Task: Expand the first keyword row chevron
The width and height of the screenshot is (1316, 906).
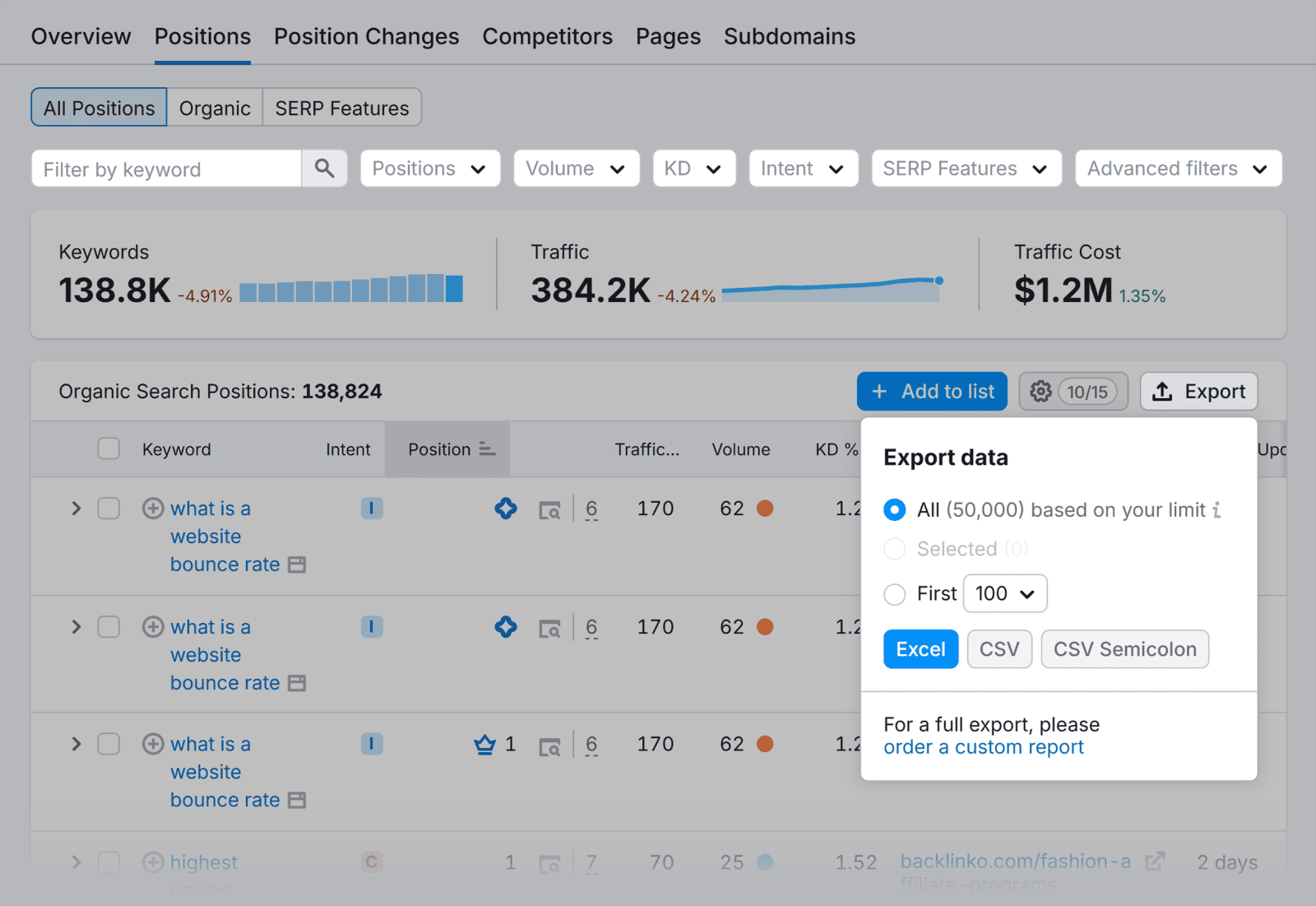Action: pos(76,509)
